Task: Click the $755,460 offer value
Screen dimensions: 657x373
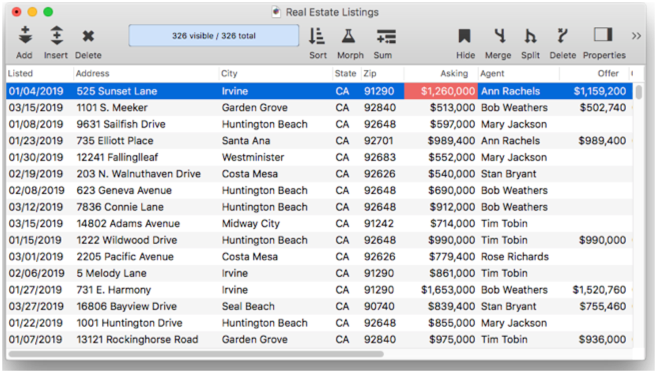Action: (603, 306)
